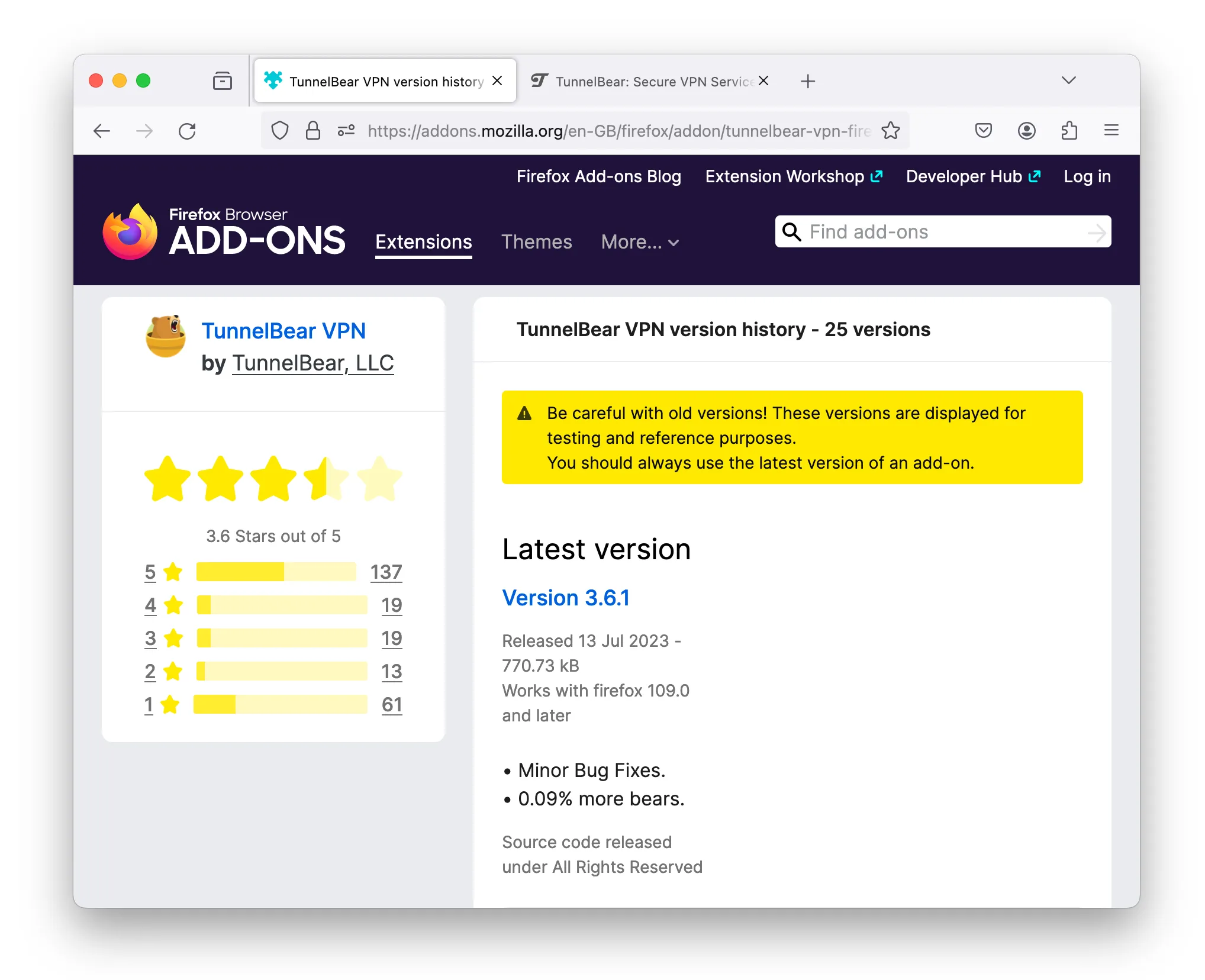The width and height of the screenshot is (1205, 980).
Task: Click the TunnelBear bear add-on icon
Action: point(166,336)
